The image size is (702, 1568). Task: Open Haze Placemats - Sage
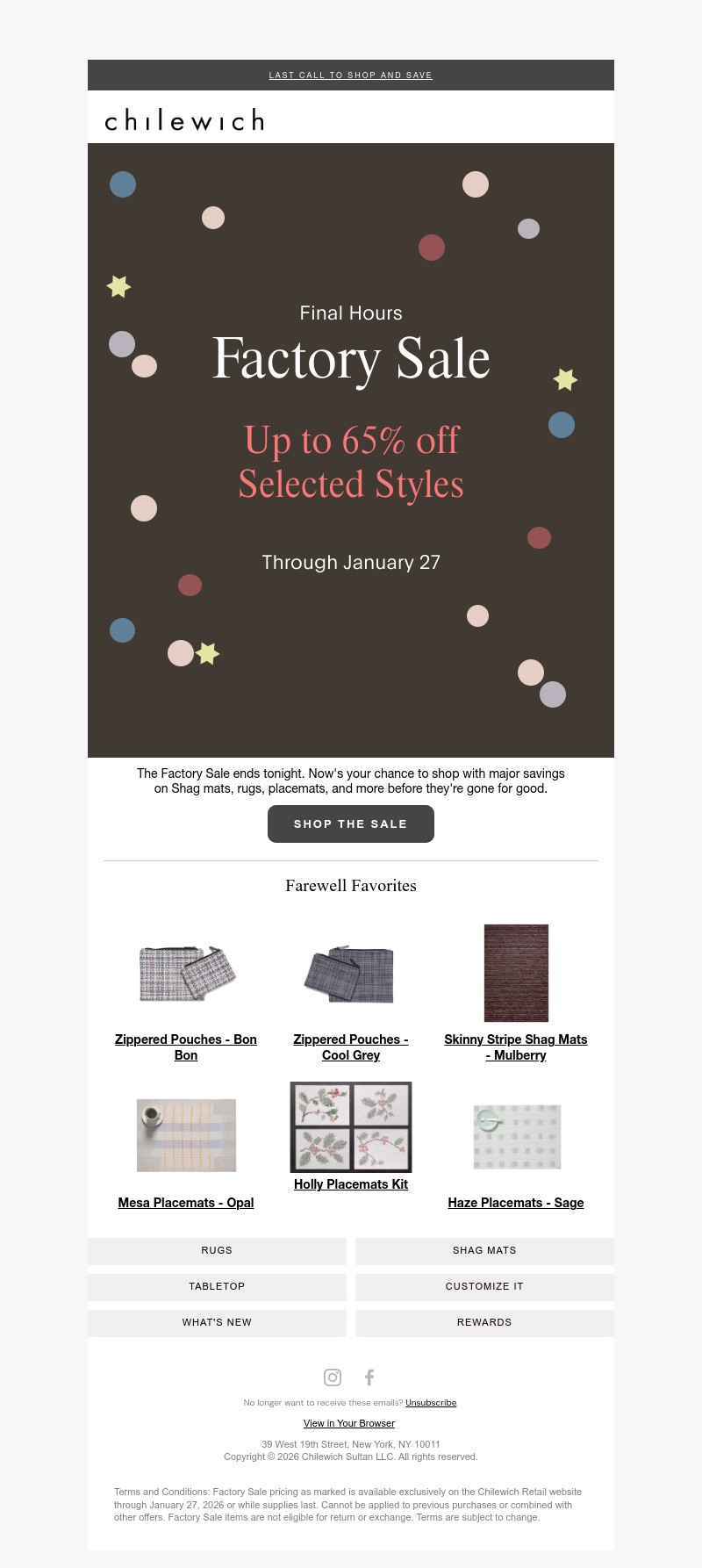(x=516, y=1203)
